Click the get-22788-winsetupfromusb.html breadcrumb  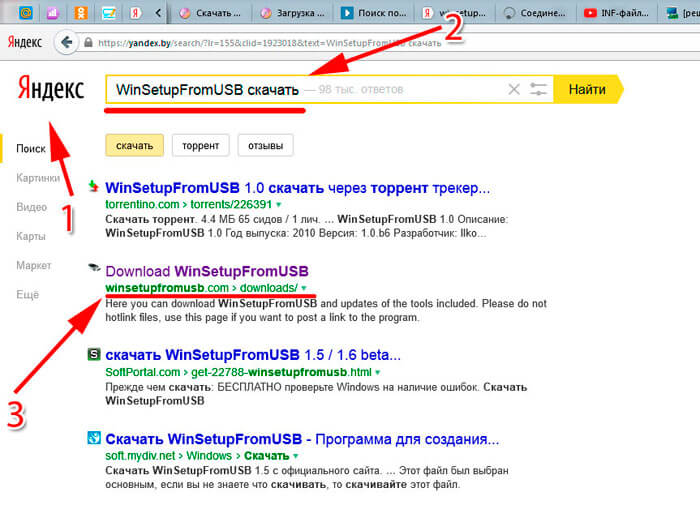pos(281,372)
